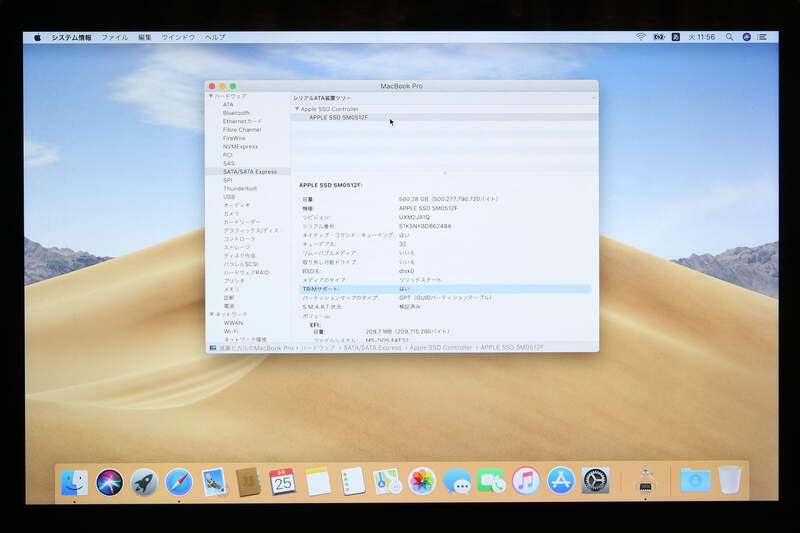This screenshot has height=533, width=800.
Task: Collapse the ハードウェア section triangle
Action: (x=211, y=96)
